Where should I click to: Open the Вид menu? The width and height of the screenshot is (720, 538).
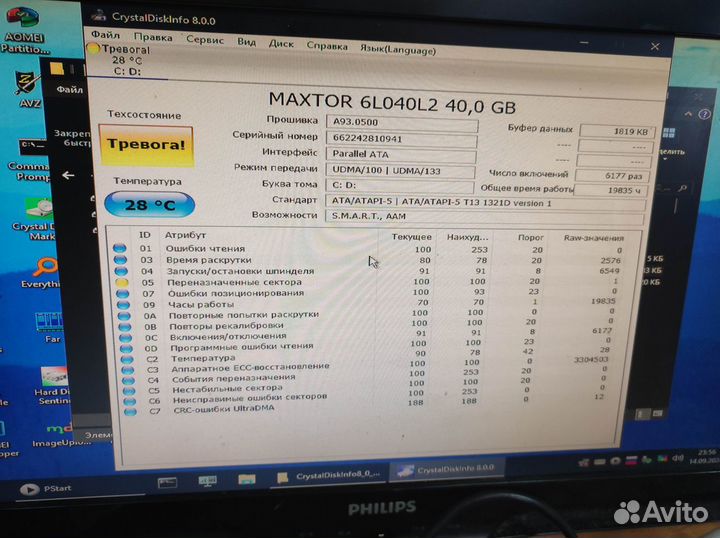[247, 42]
